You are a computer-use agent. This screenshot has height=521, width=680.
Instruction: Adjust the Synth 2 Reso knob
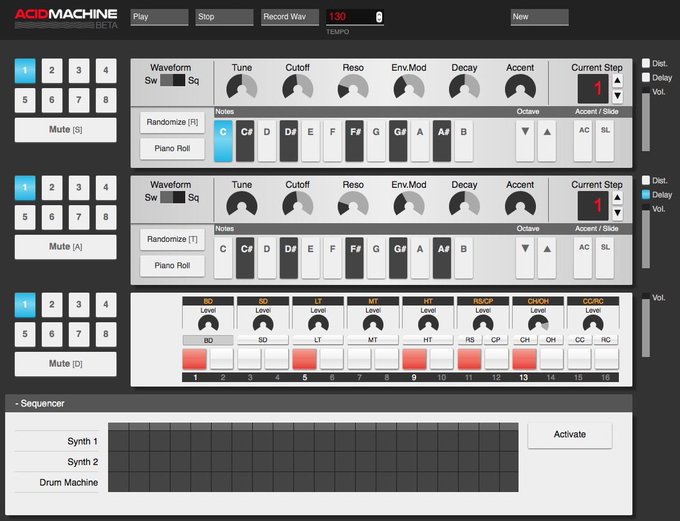[353, 203]
